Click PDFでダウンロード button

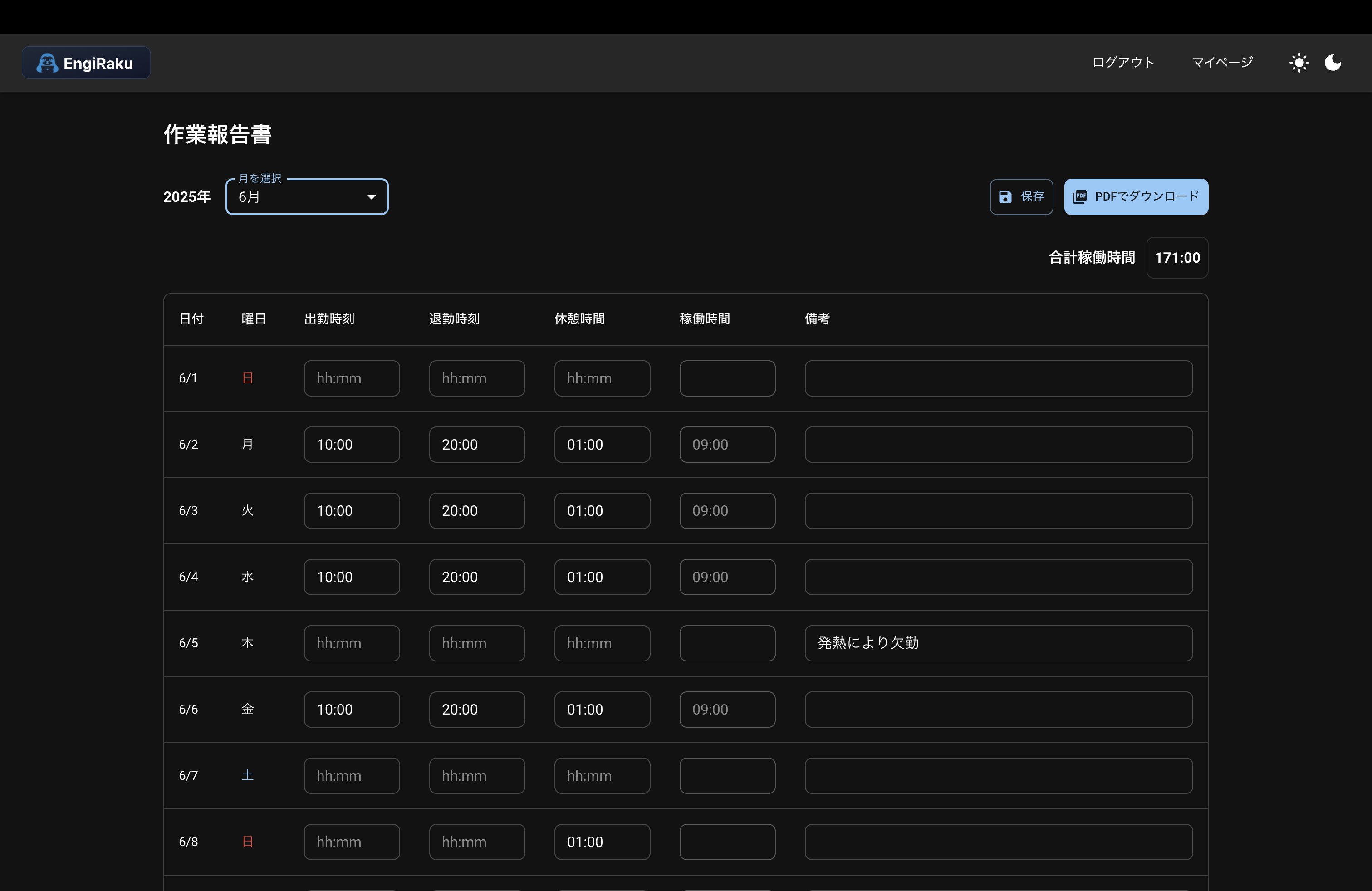[1136, 197]
